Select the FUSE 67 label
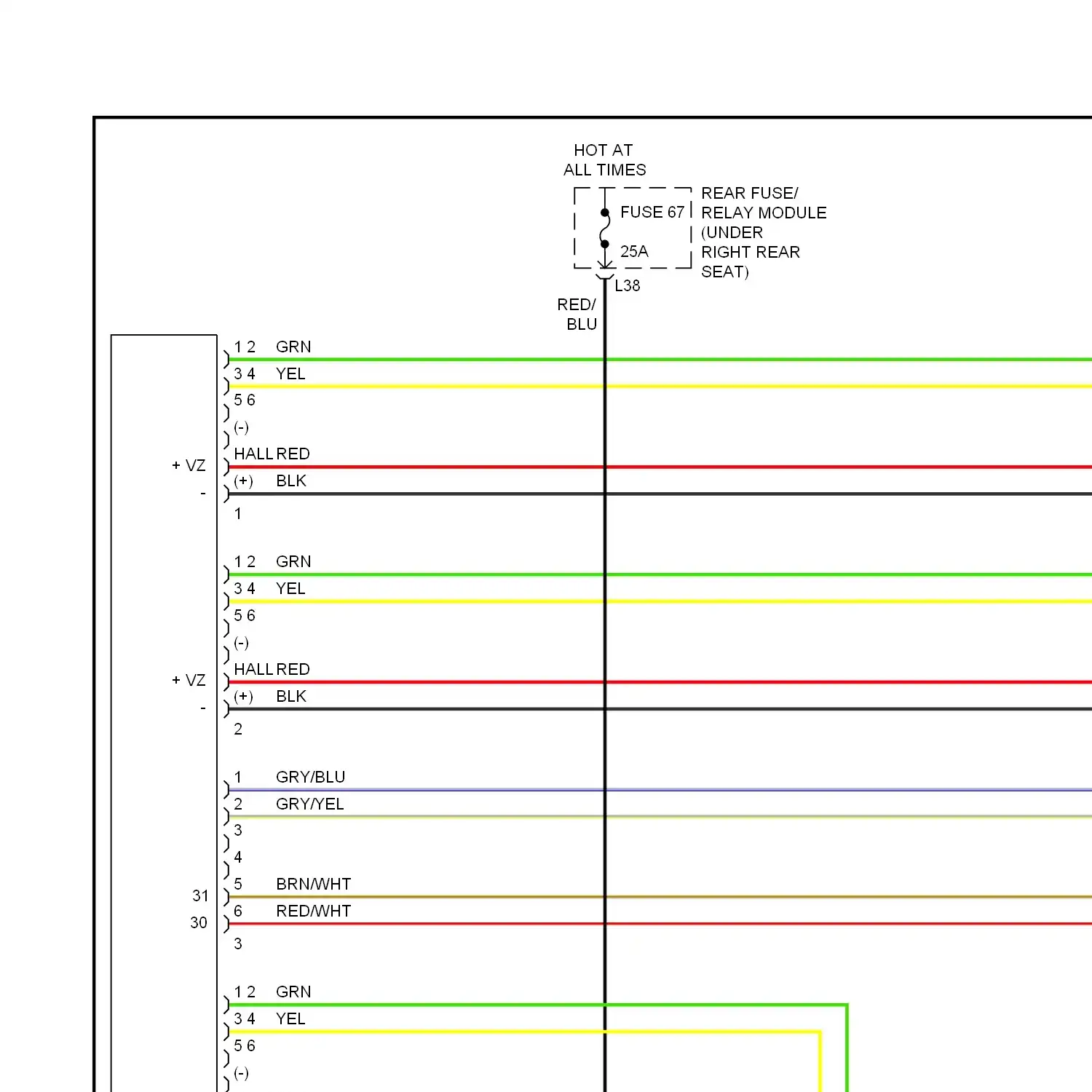1092x1092 pixels. tap(652, 213)
